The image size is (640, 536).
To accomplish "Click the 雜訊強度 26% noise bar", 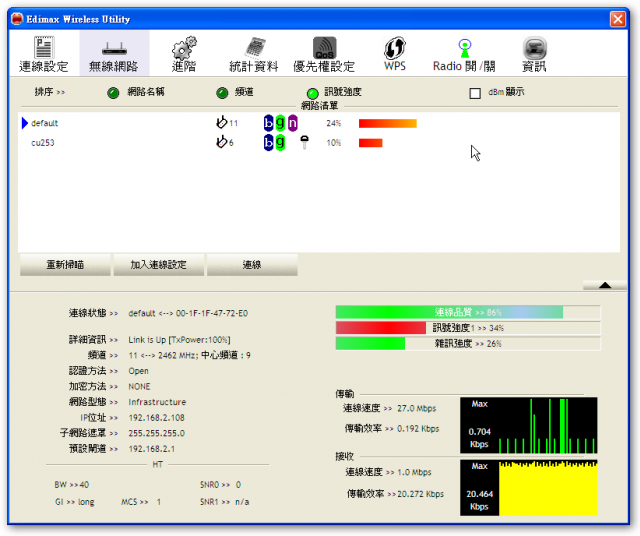I will 468,343.
